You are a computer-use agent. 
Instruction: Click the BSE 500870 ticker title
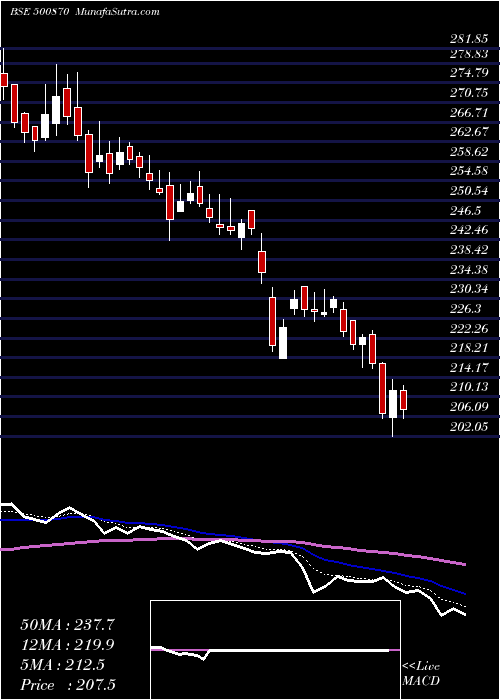(x=39, y=12)
